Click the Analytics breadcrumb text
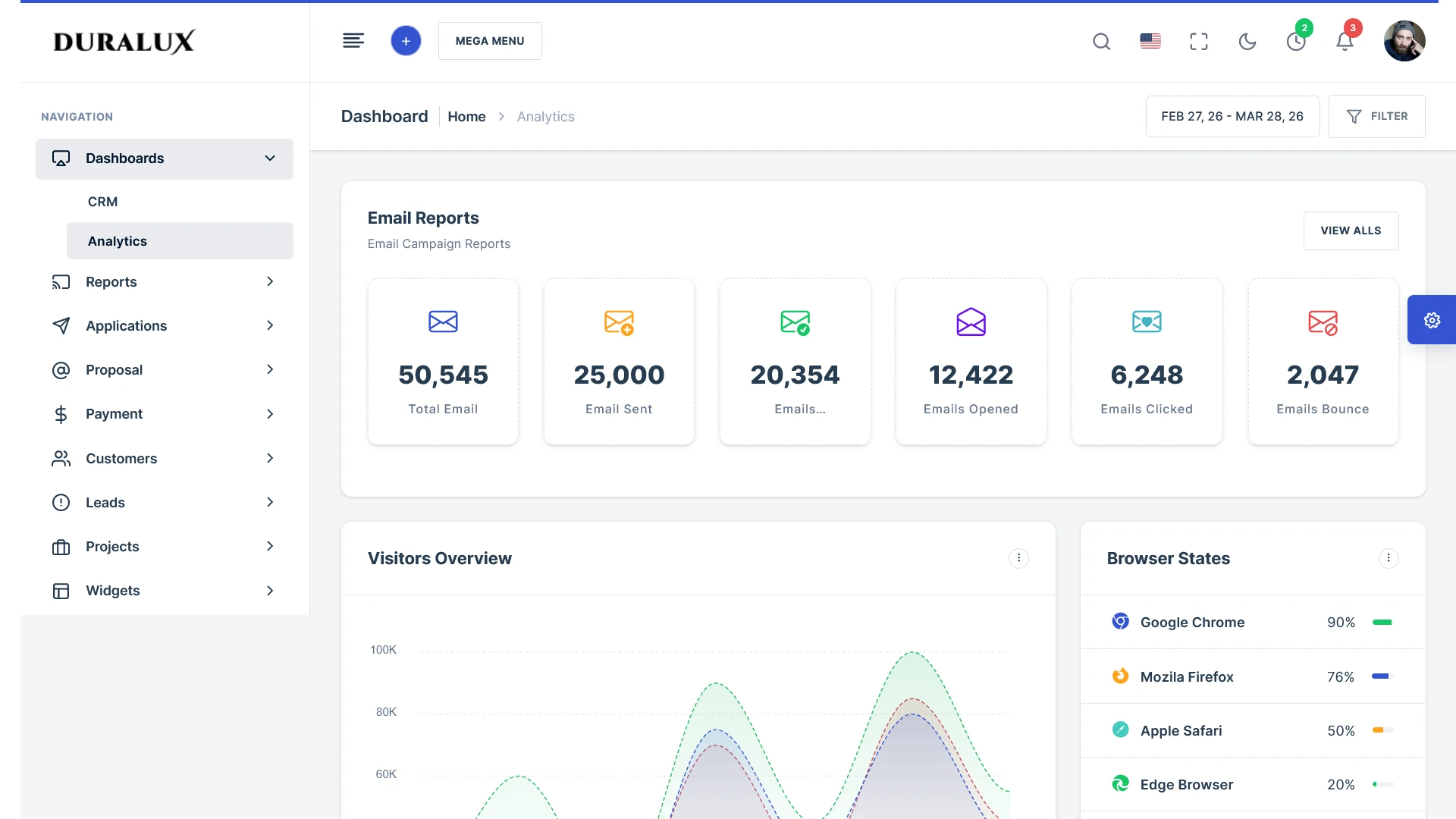 click(546, 117)
